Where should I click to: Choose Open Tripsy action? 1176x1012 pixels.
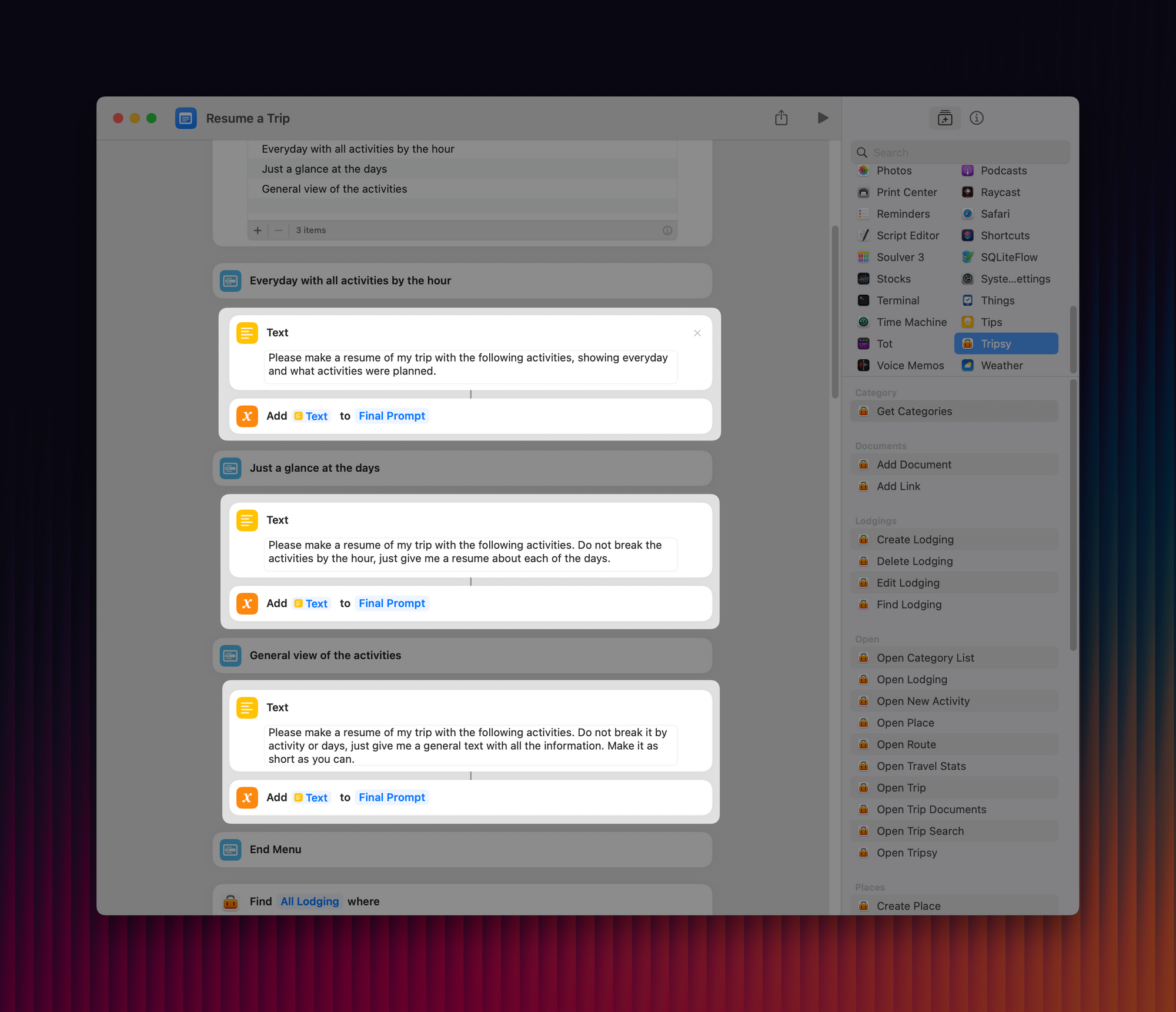click(x=954, y=853)
